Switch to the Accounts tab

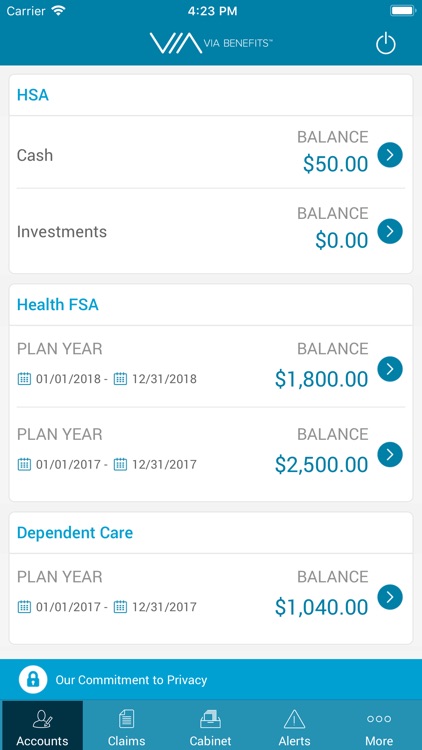click(x=42, y=725)
